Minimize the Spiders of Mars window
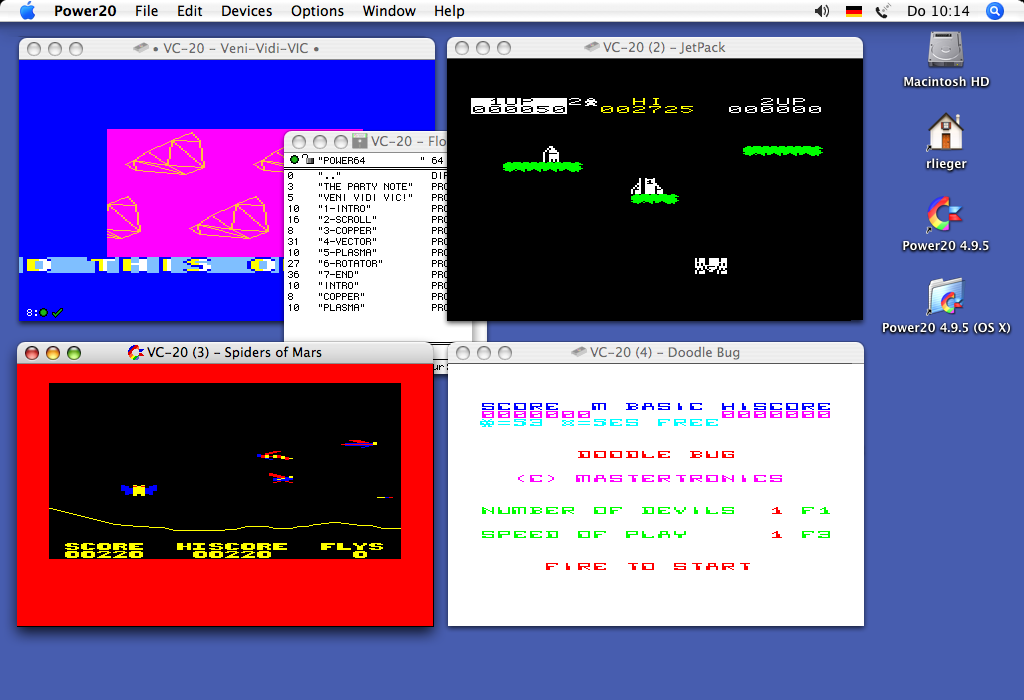 (x=53, y=353)
